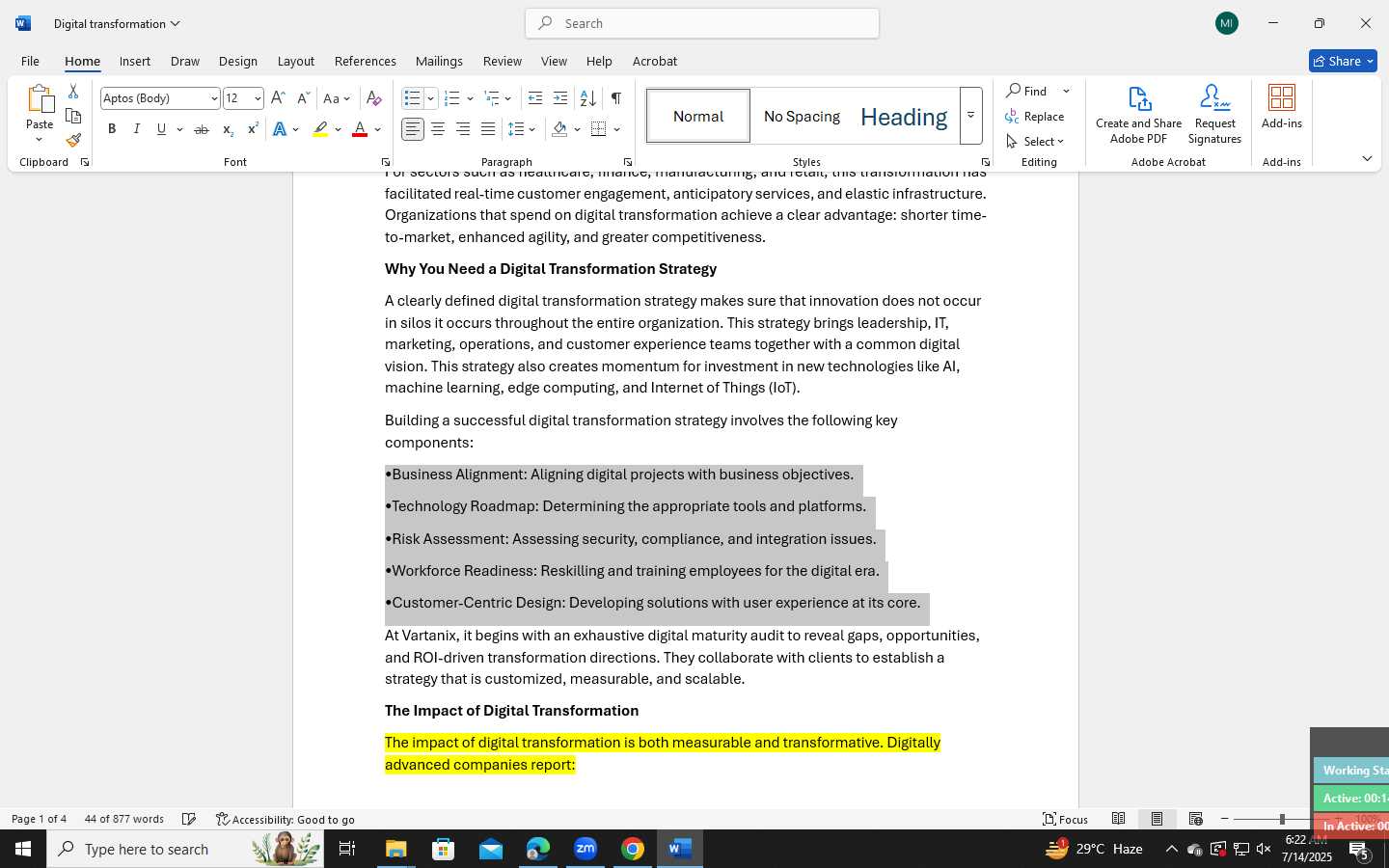
Task: Toggle Bold formatting
Action: coord(112,129)
